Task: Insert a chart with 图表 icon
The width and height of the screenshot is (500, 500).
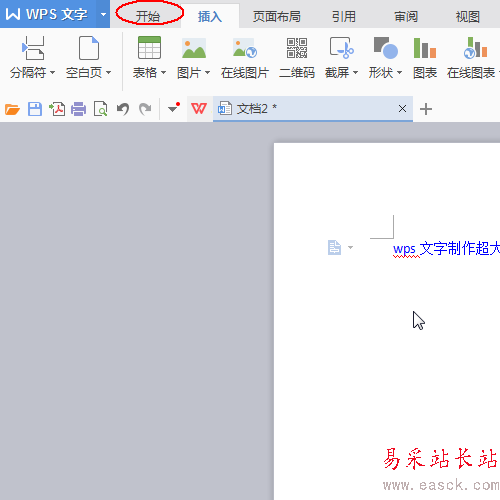Action: tap(425, 48)
